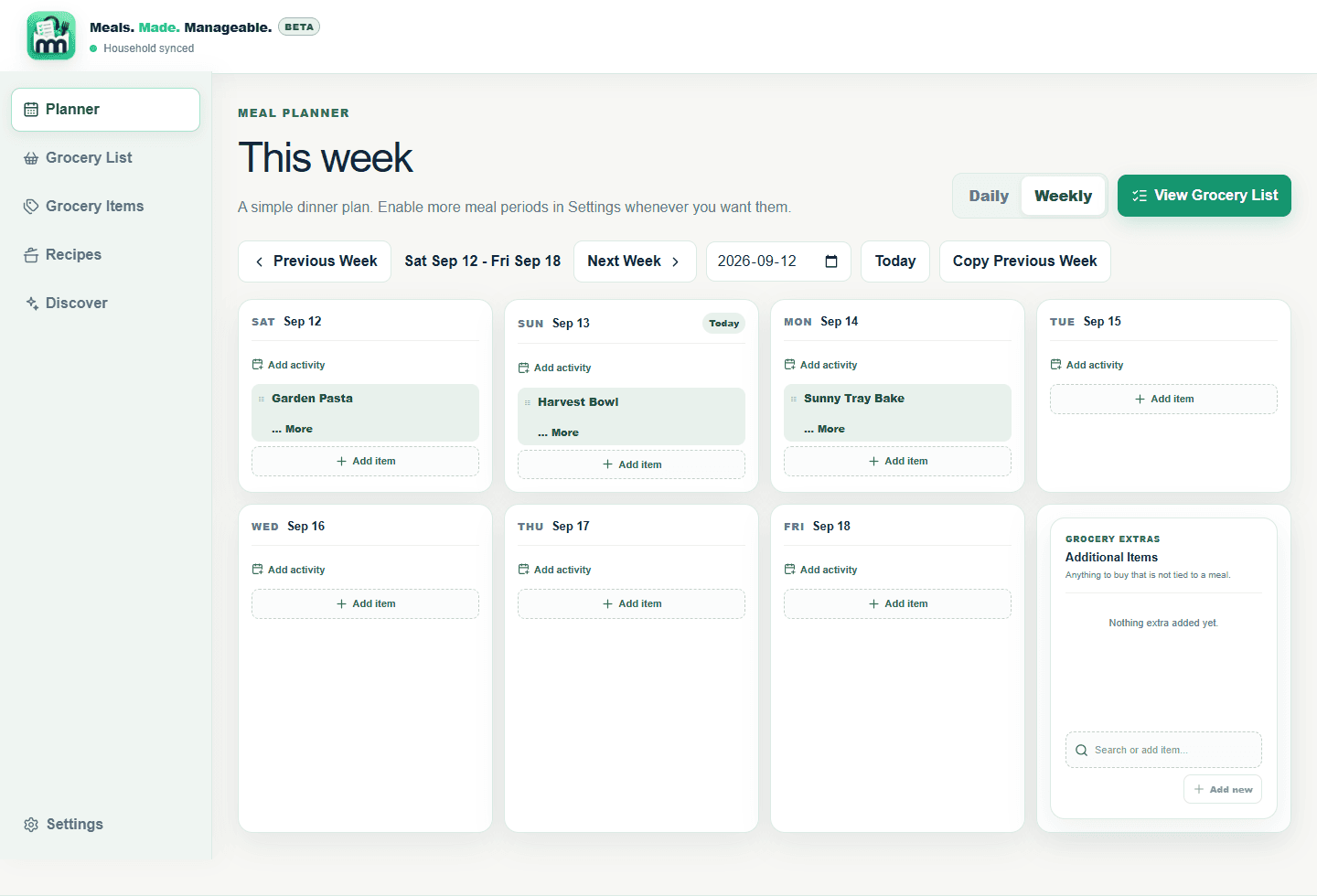Click the drag handle on Sunny Tray Bake

794,399
